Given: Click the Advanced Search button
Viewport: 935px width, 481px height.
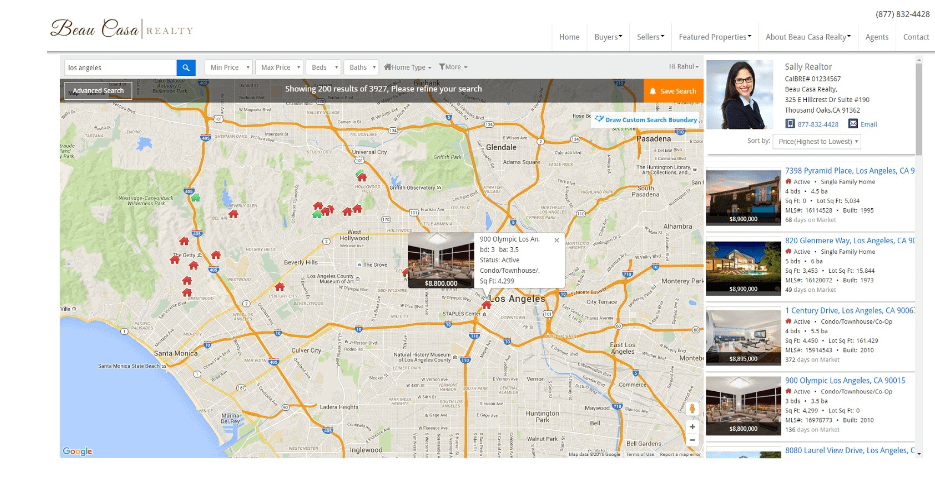Looking at the screenshot, I should pos(98,91).
